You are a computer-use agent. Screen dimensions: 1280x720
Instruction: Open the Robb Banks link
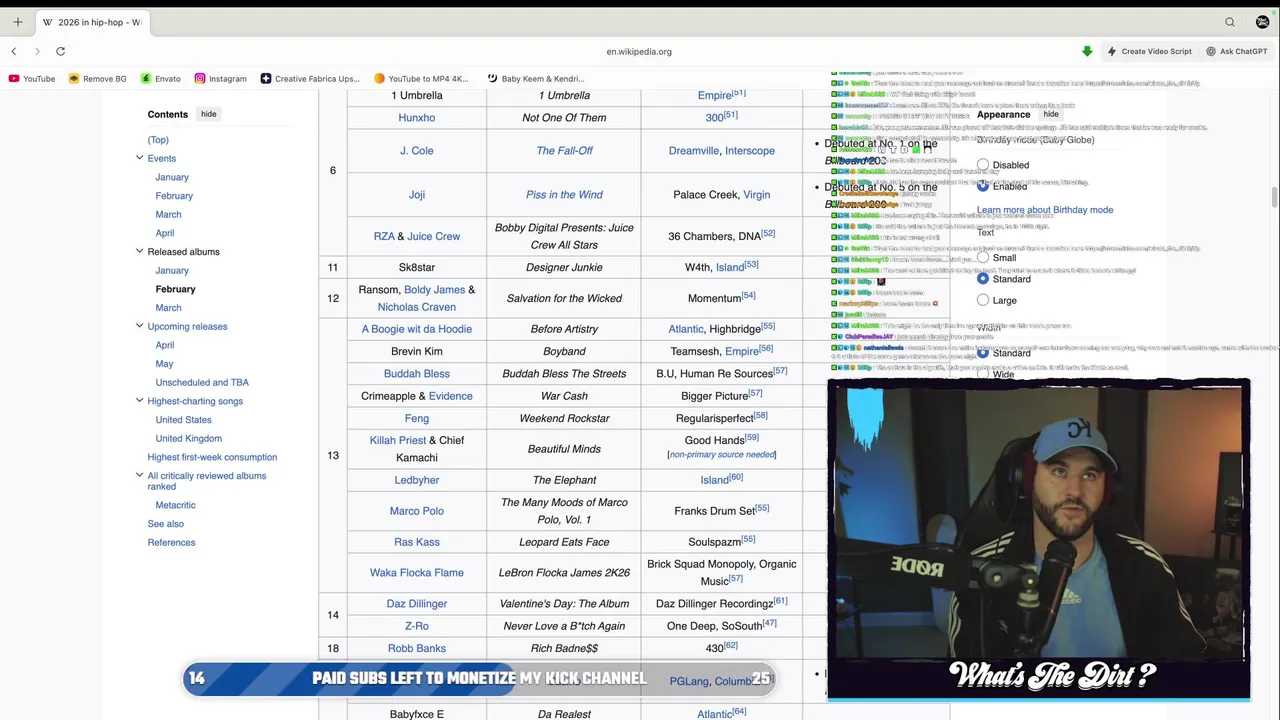coord(417,649)
